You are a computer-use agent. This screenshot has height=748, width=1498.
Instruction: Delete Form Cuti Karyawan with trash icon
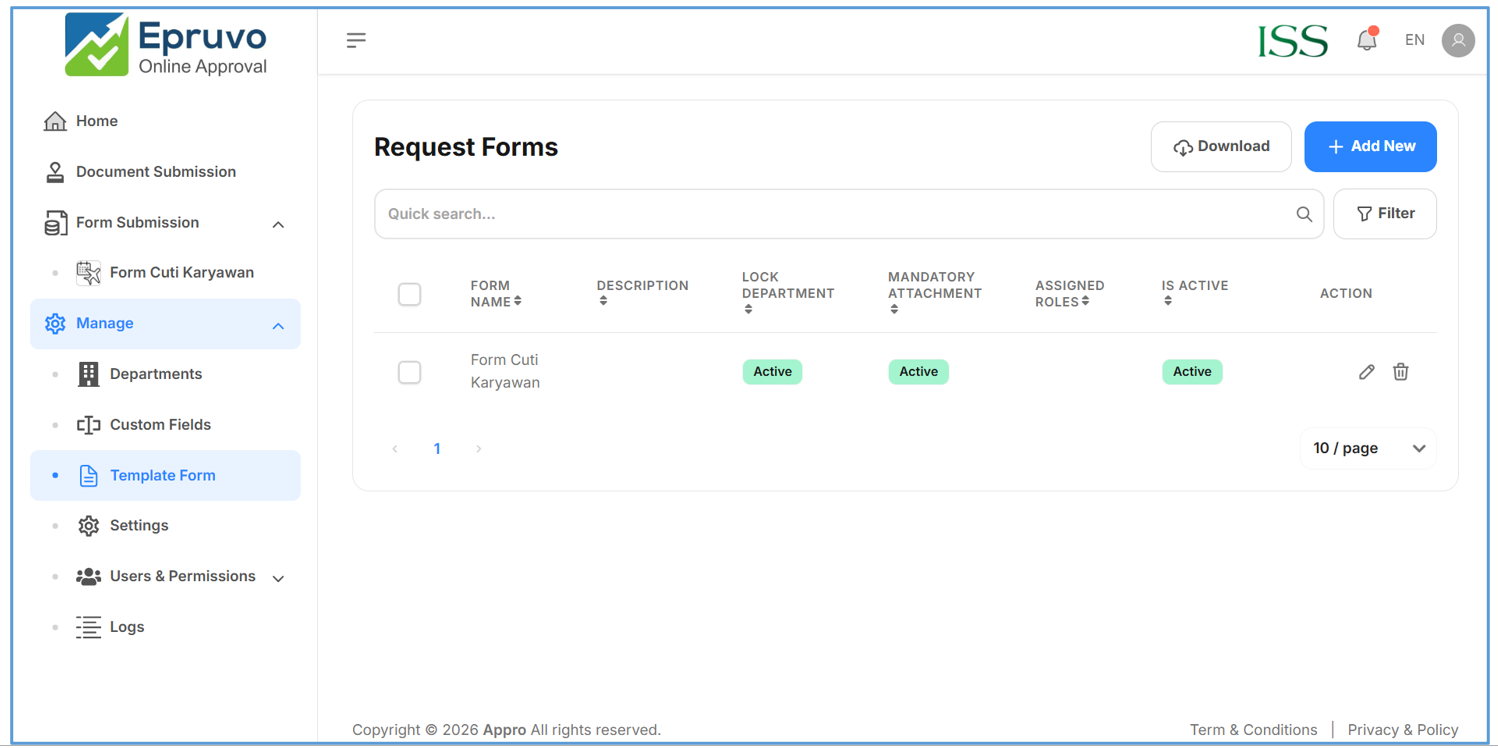(x=1400, y=372)
